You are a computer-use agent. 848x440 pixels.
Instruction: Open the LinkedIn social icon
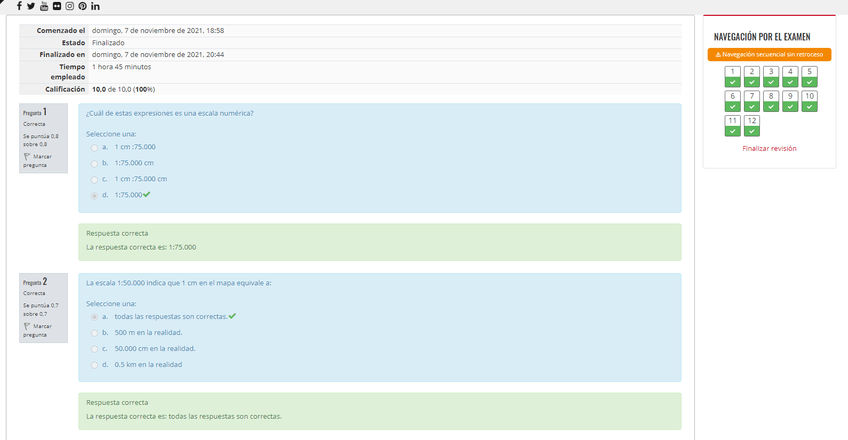point(95,6)
